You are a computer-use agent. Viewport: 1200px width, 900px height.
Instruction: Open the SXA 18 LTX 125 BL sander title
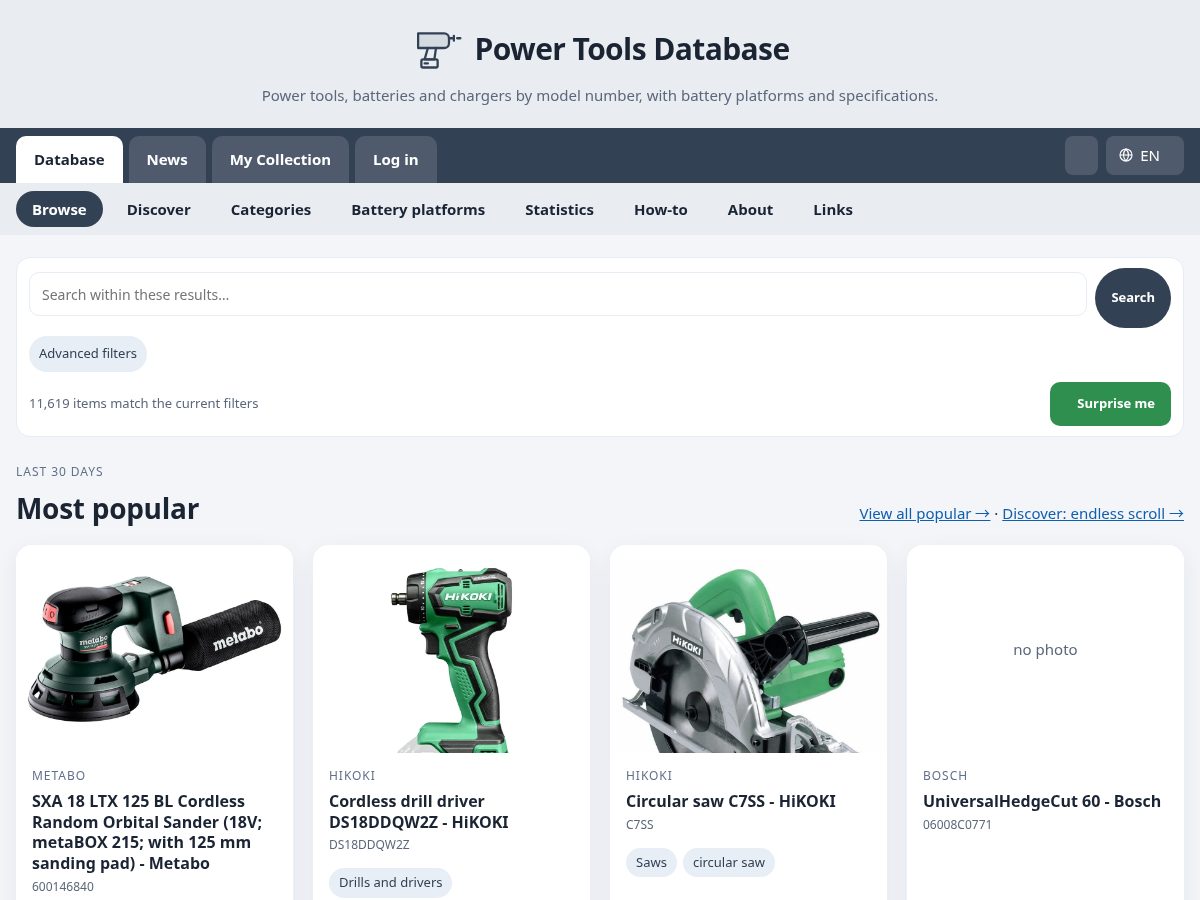[146, 832]
